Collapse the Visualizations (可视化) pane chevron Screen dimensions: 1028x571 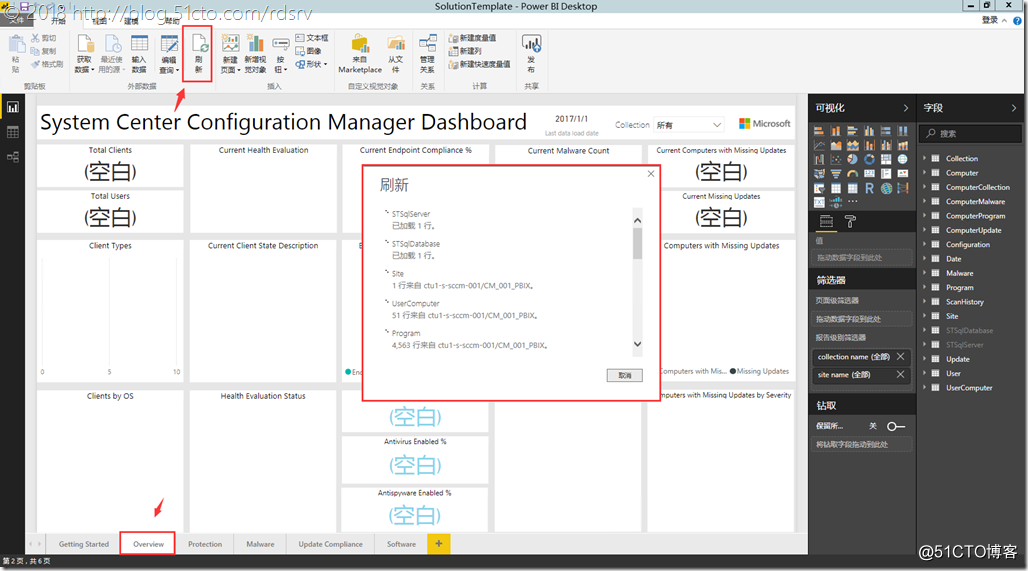[x=905, y=108]
